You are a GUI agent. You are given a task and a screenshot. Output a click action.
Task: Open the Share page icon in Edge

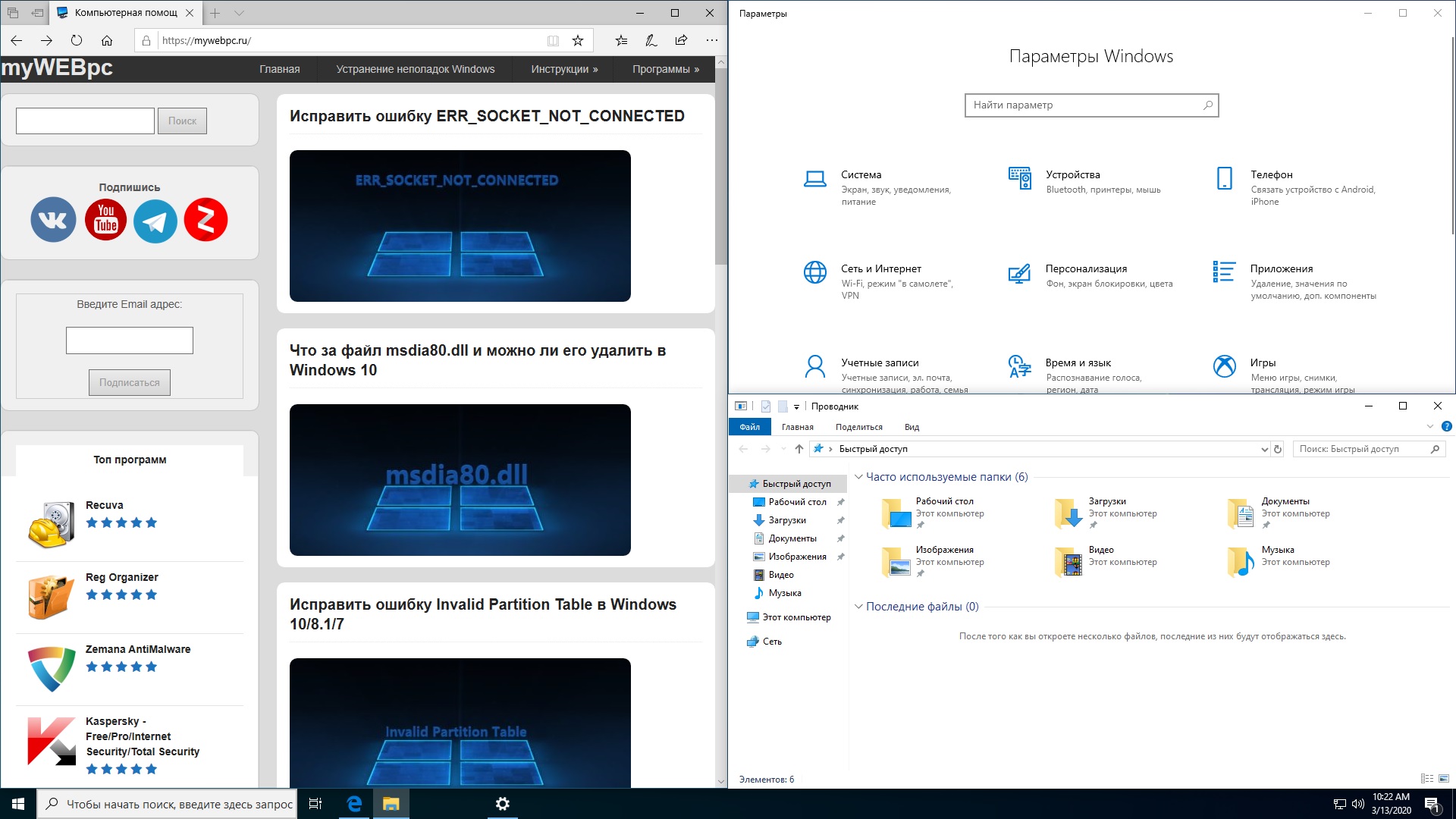(681, 40)
